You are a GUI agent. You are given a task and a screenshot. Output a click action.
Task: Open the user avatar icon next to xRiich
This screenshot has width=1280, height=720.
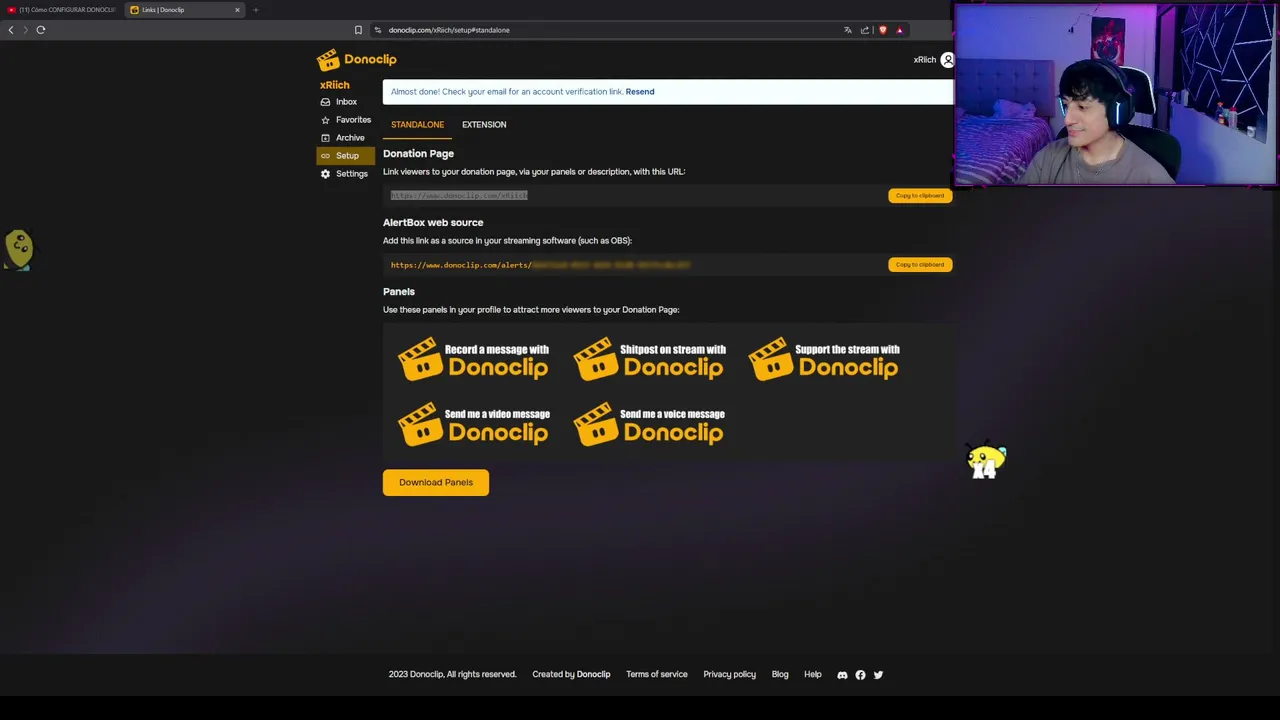click(x=947, y=60)
